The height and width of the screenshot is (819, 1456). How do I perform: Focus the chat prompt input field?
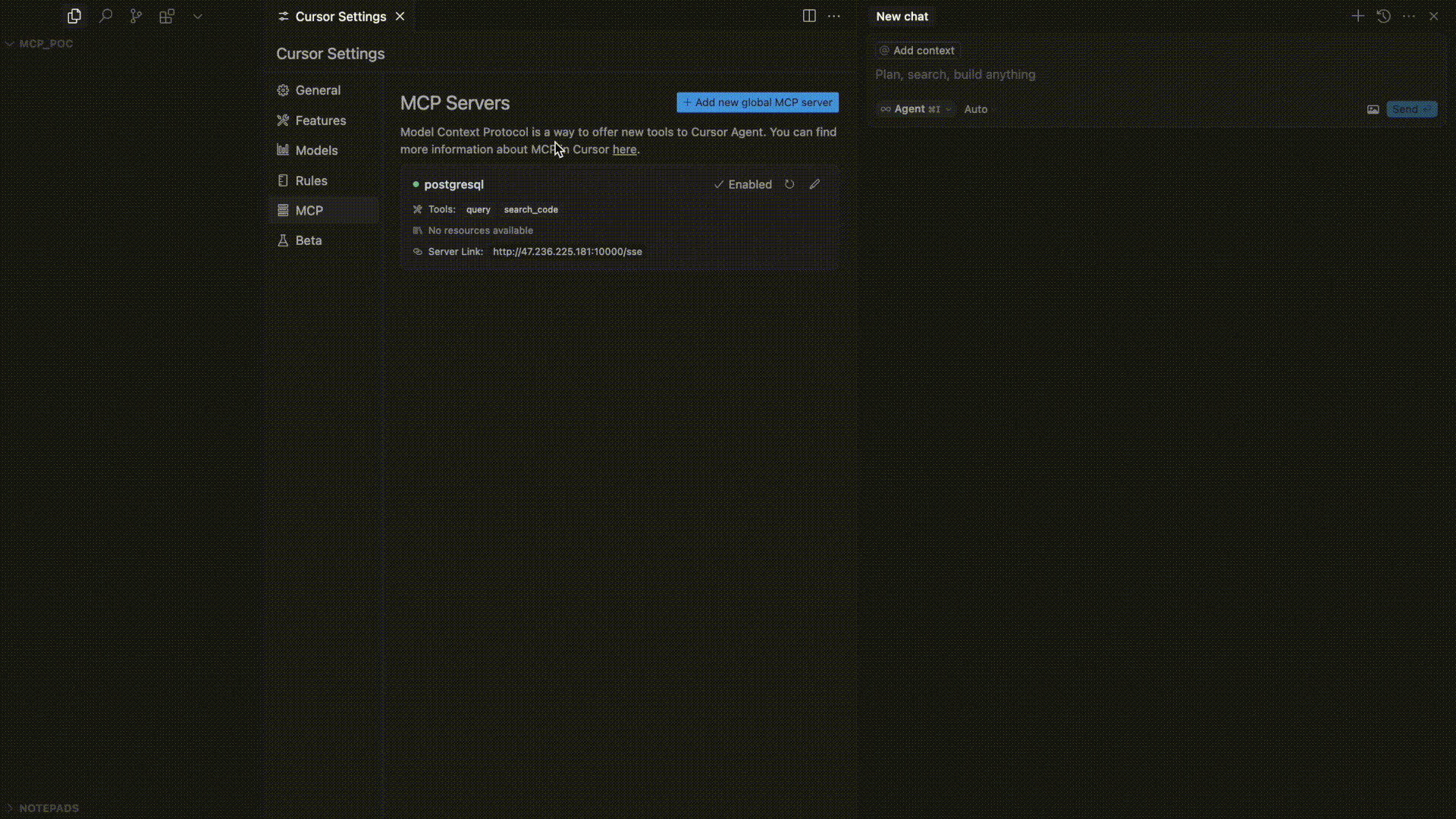pos(1156,74)
